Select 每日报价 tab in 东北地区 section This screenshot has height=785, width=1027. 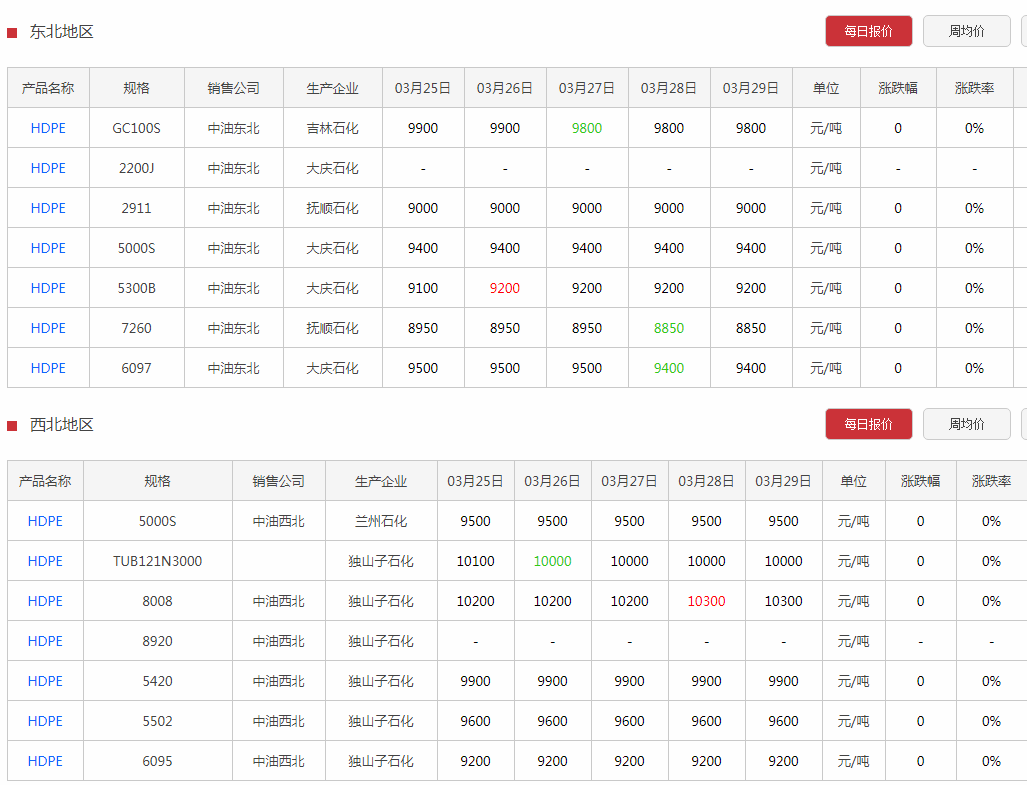[868, 31]
